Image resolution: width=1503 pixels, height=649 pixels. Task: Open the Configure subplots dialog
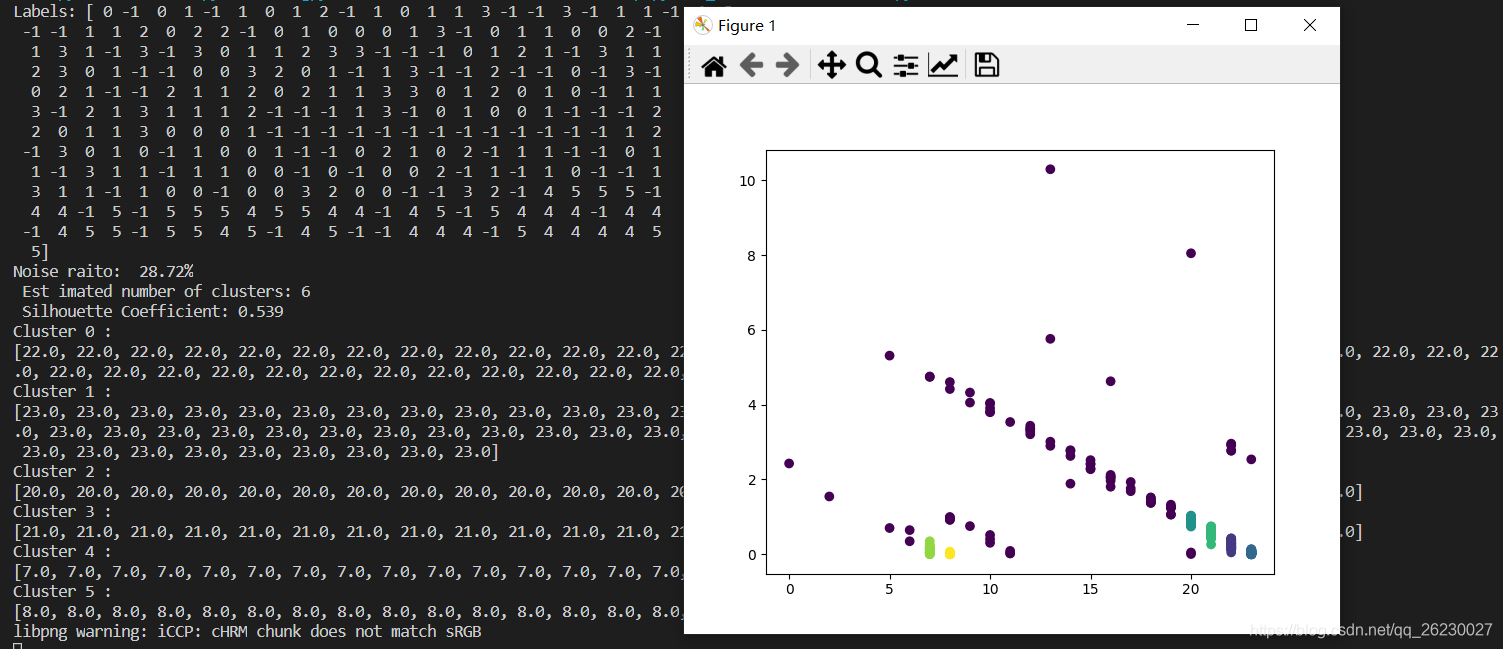coord(905,66)
